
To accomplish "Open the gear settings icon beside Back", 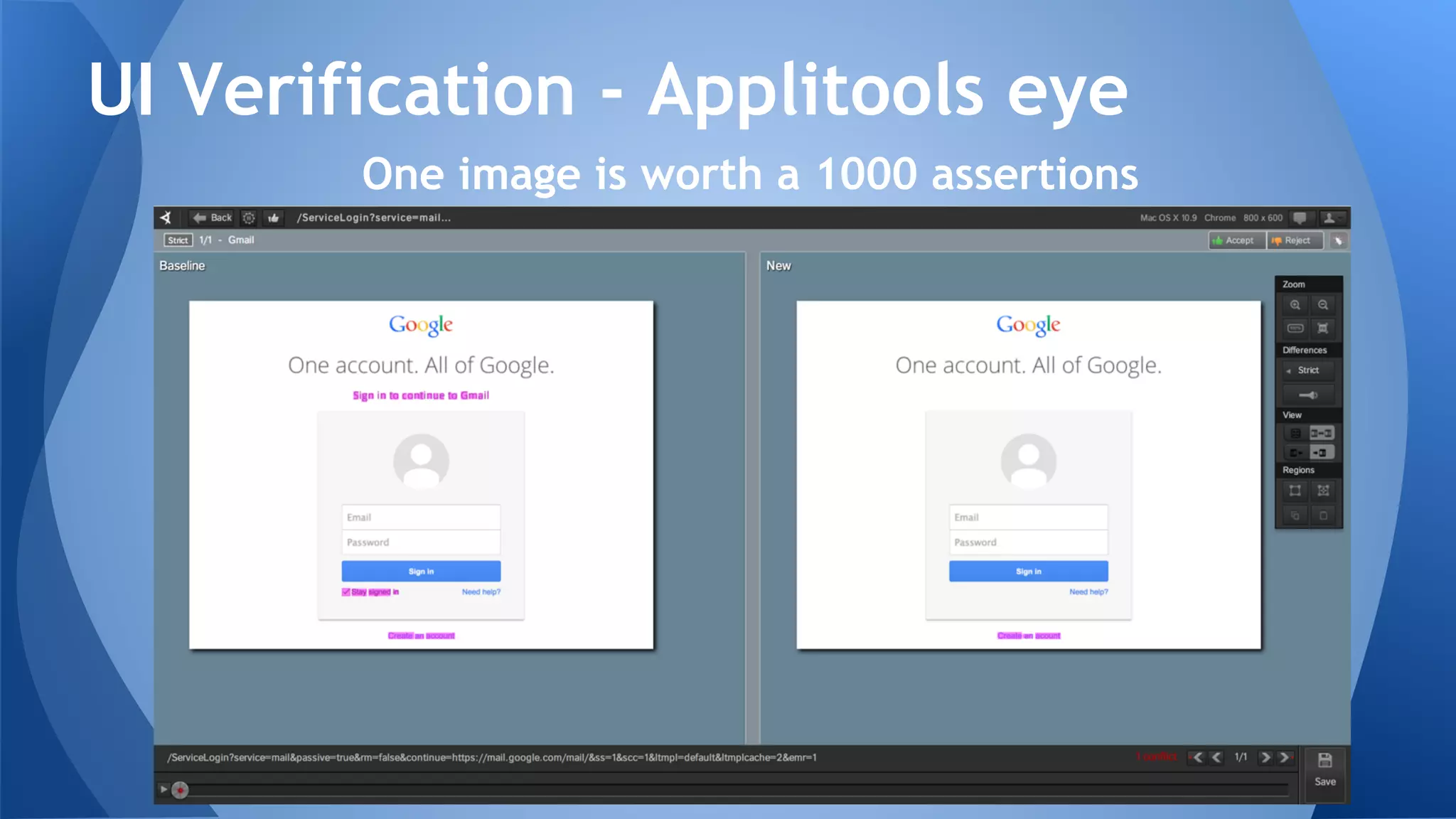I will coord(249,218).
